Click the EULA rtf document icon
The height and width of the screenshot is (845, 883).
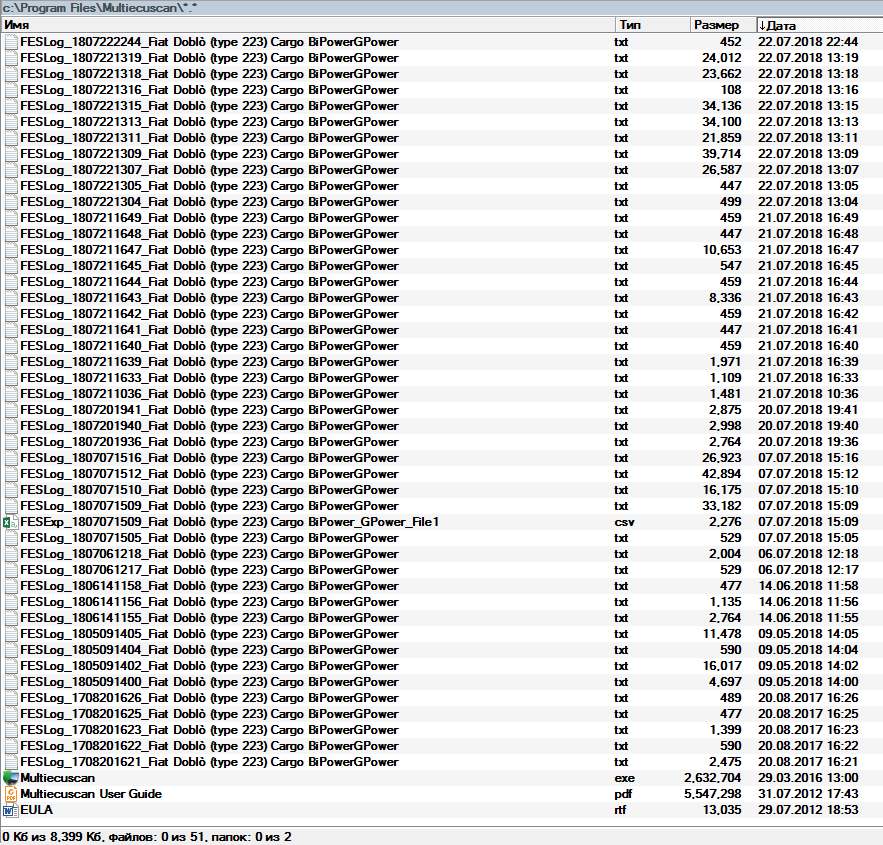(10, 810)
